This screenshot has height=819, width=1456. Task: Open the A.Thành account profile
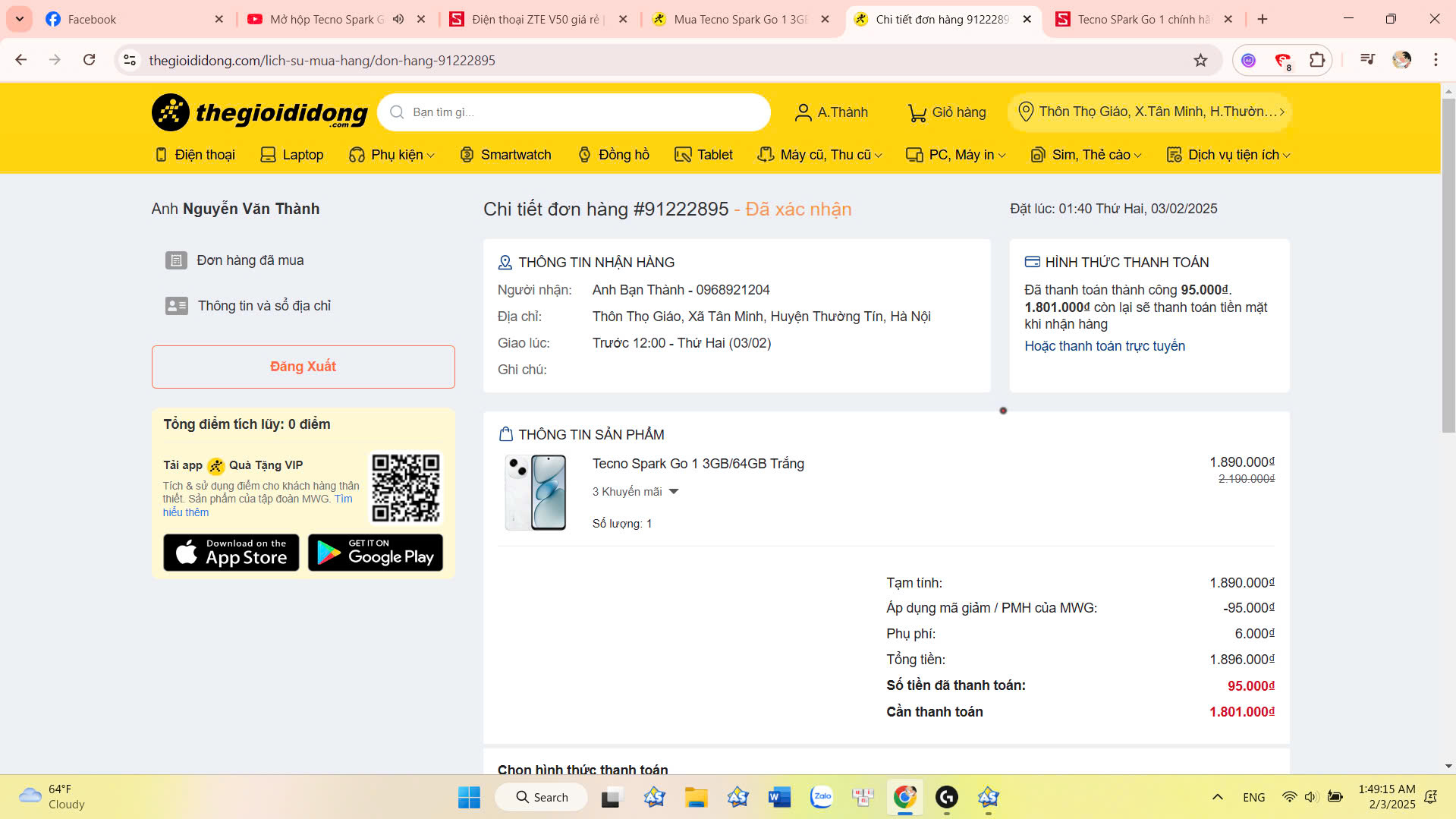pyautogui.click(x=831, y=112)
